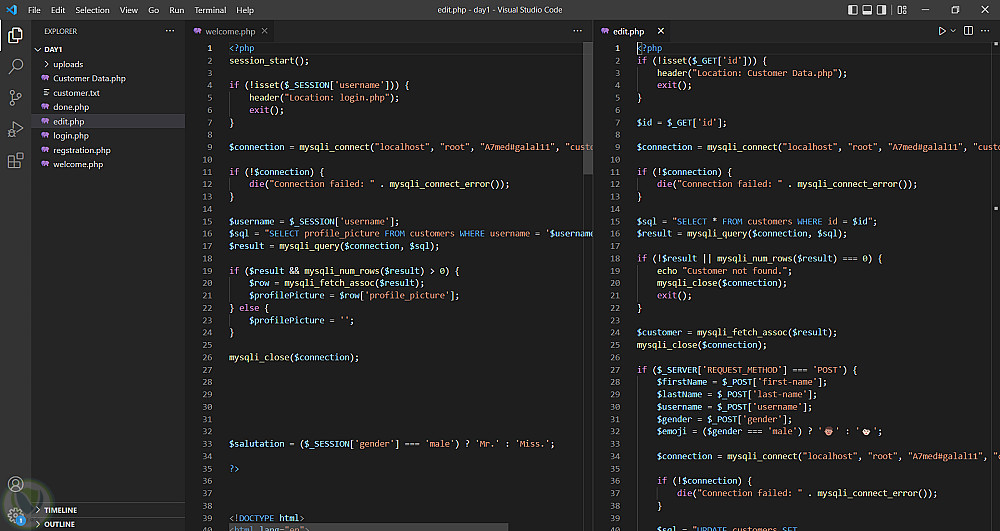Open the Run and Debug view
Viewport: 1000px width, 531px height.
[15, 128]
